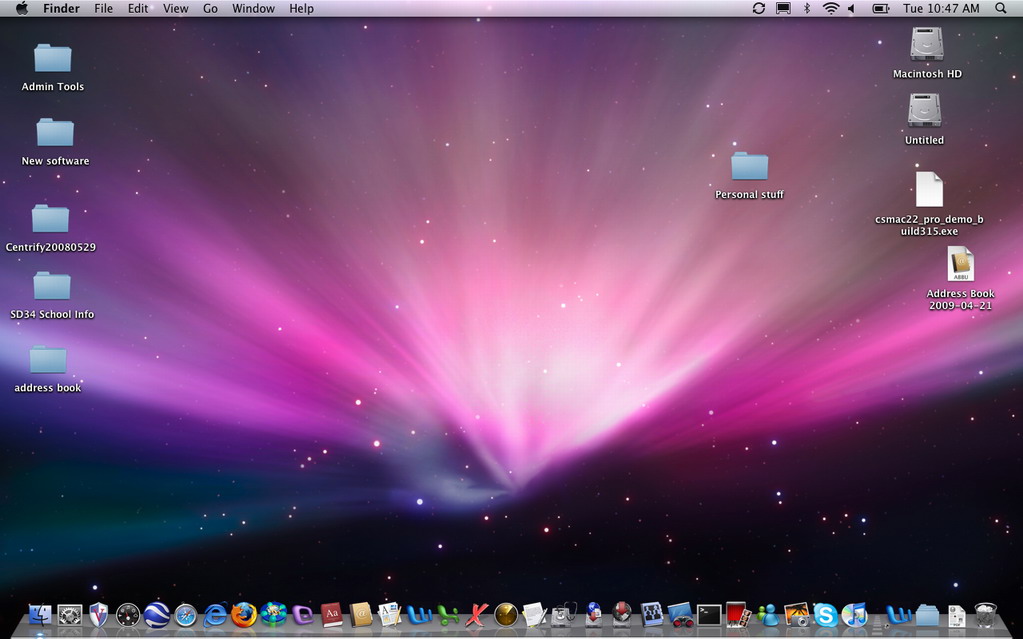Screen dimensions: 1023x639
Task: Open Firefox from the Dock
Action: (244, 615)
